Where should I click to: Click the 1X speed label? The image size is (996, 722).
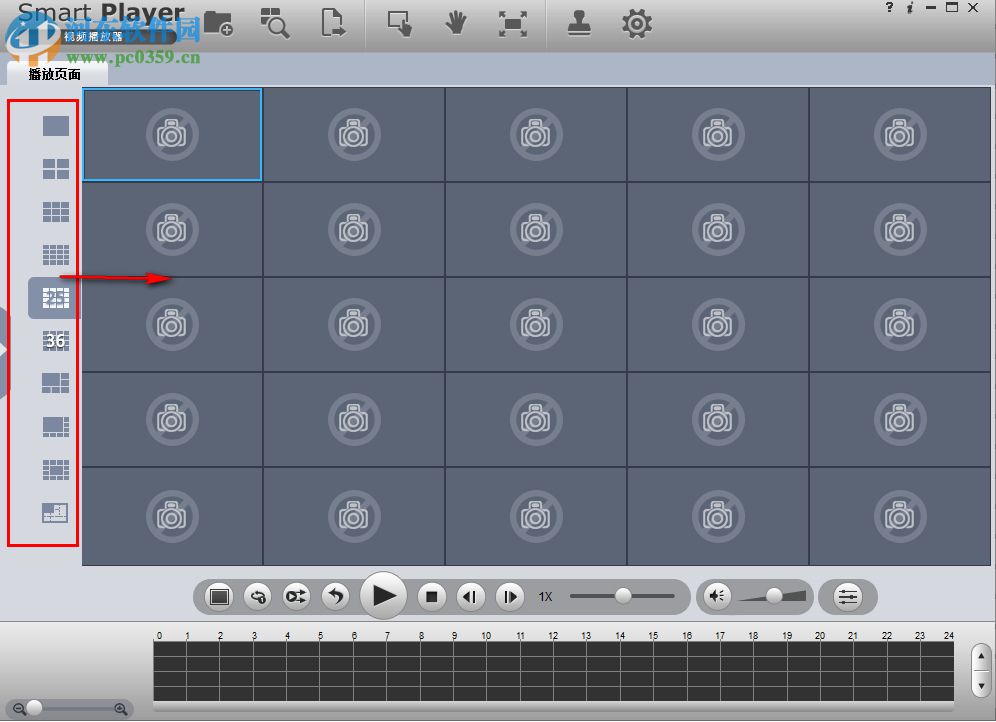(x=545, y=597)
